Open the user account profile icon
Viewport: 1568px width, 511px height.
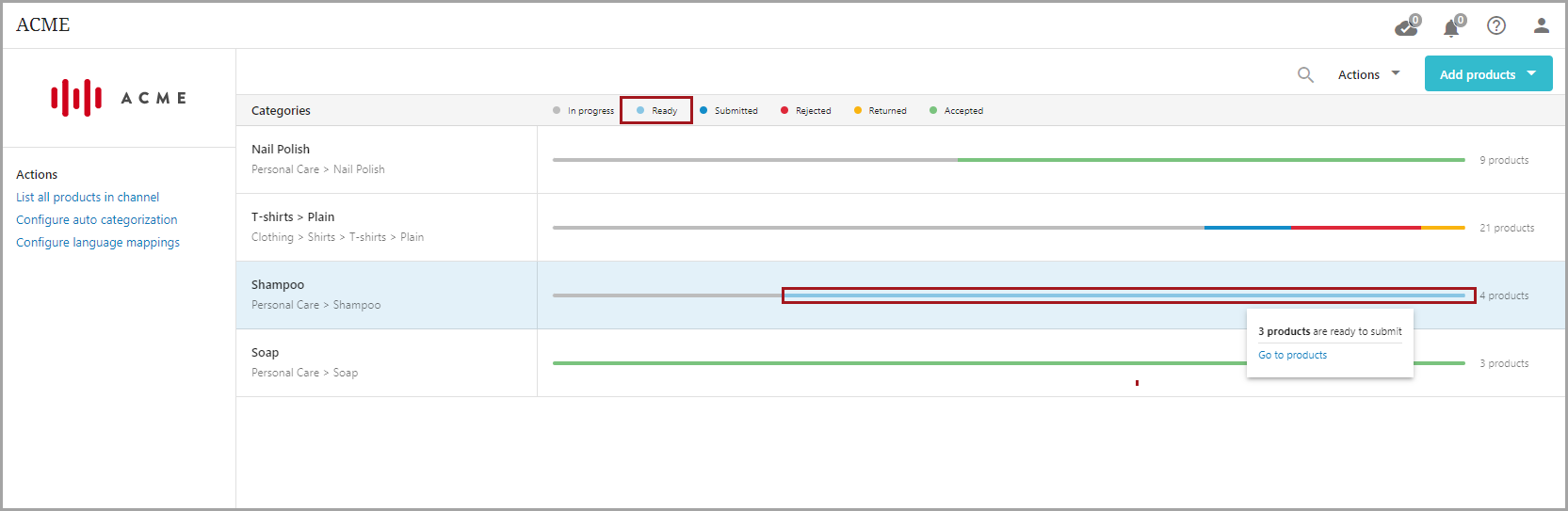1542,25
